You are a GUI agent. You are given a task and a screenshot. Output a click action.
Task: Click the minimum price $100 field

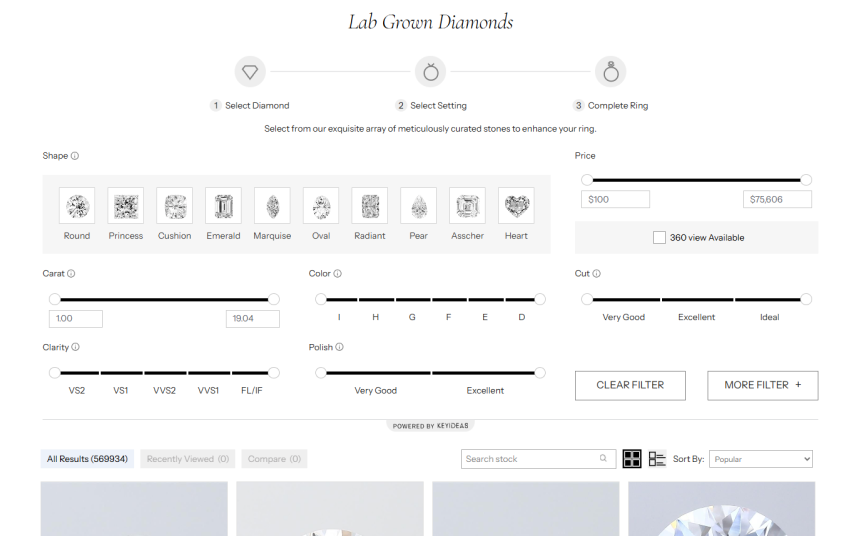(615, 199)
